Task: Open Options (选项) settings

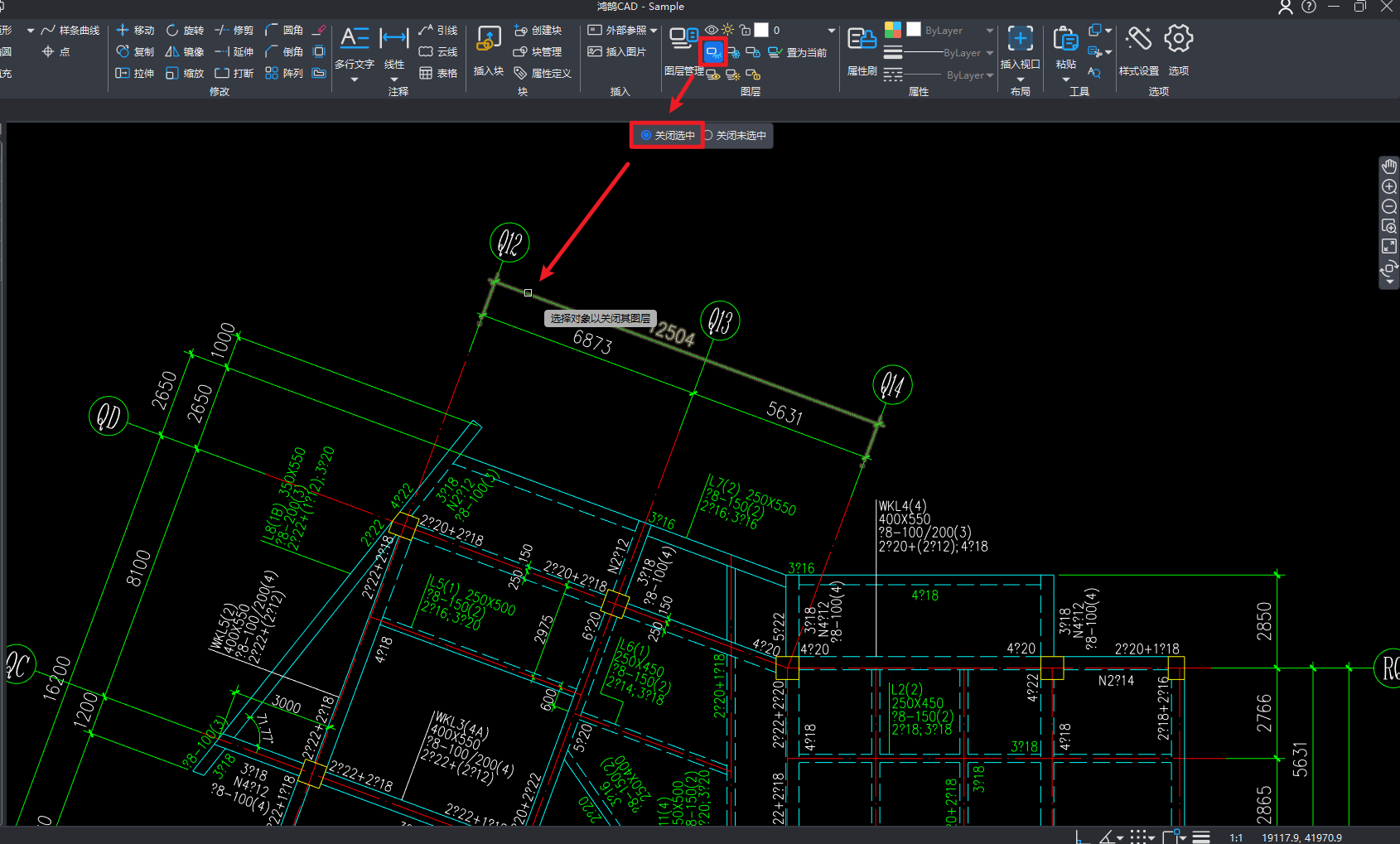Action: click(x=1178, y=39)
